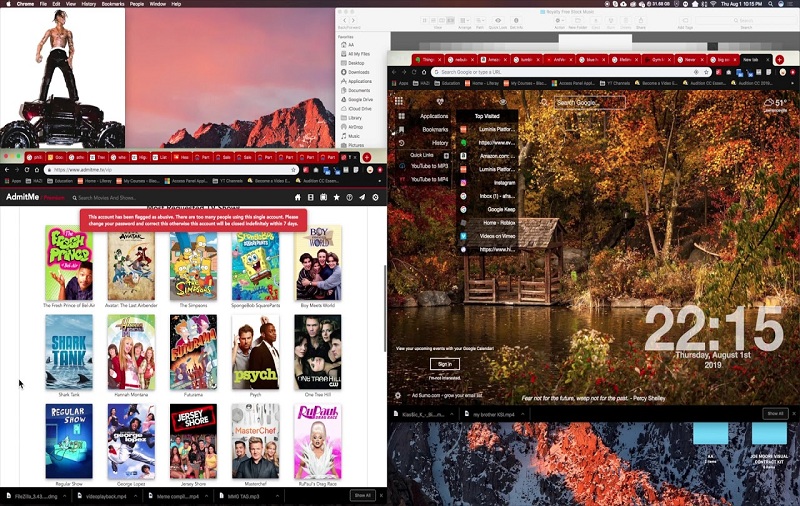The height and width of the screenshot is (506, 800).
Task: Open the One Tree Hill poster
Action: pyautogui.click(x=318, y=352)
